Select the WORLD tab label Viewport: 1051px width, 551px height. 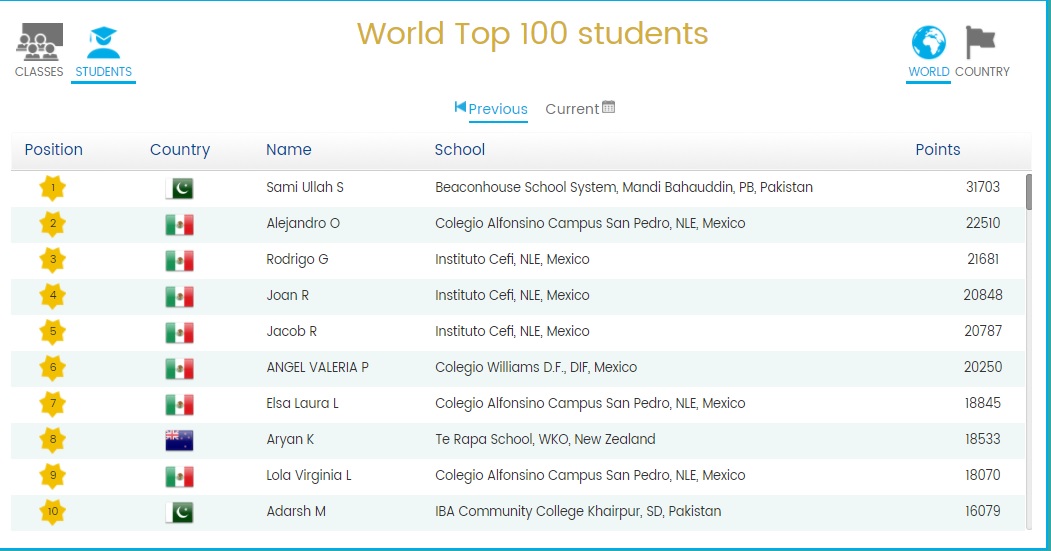point(928,72)
